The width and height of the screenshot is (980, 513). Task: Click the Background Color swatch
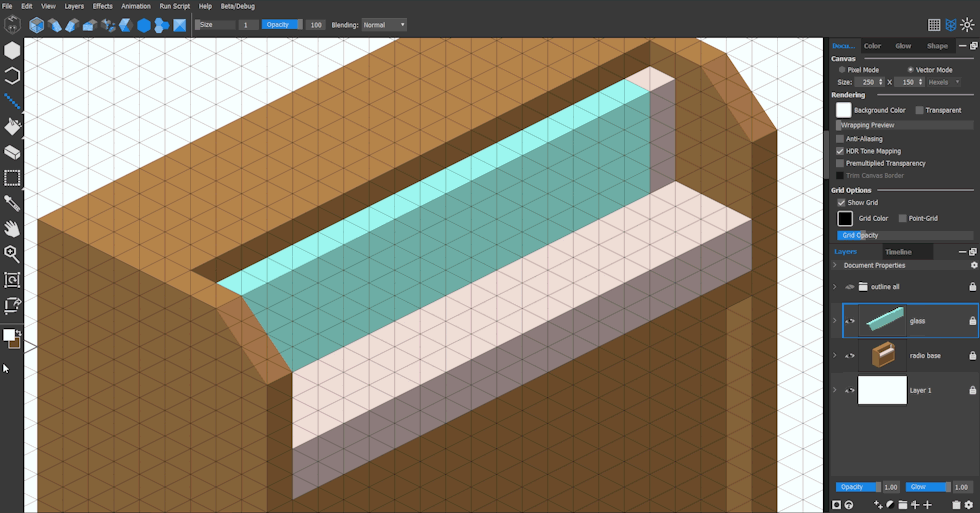tap(844, 110)
